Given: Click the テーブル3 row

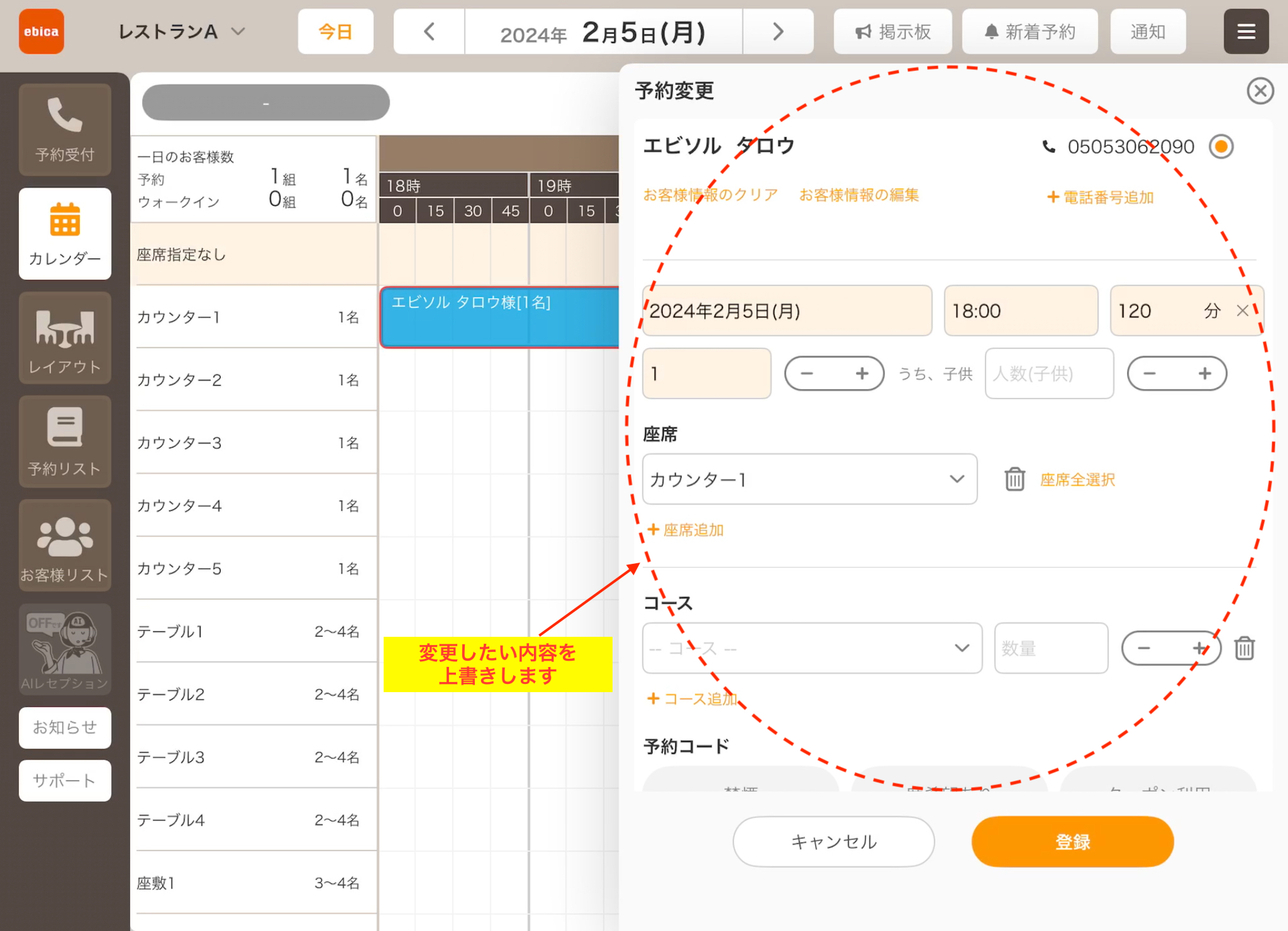Looking at the screenshot, I should [255, 757].
